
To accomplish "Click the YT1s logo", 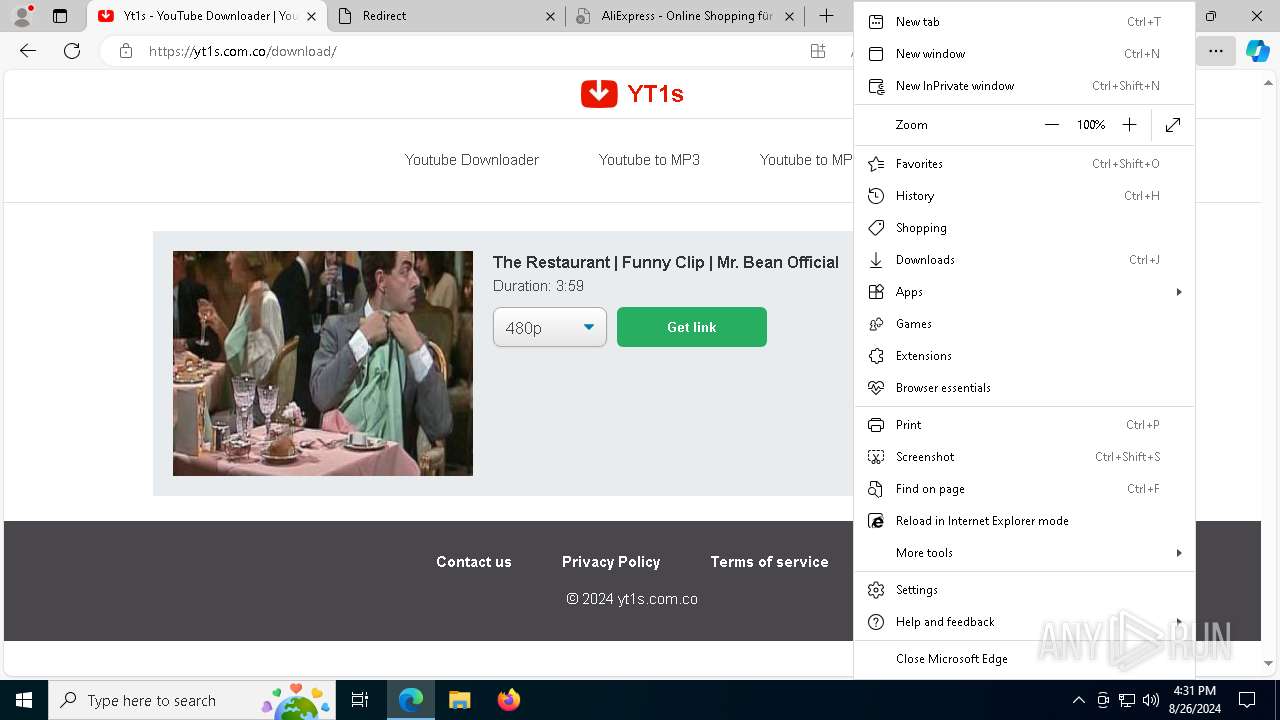I will click(x=632, y=94).
